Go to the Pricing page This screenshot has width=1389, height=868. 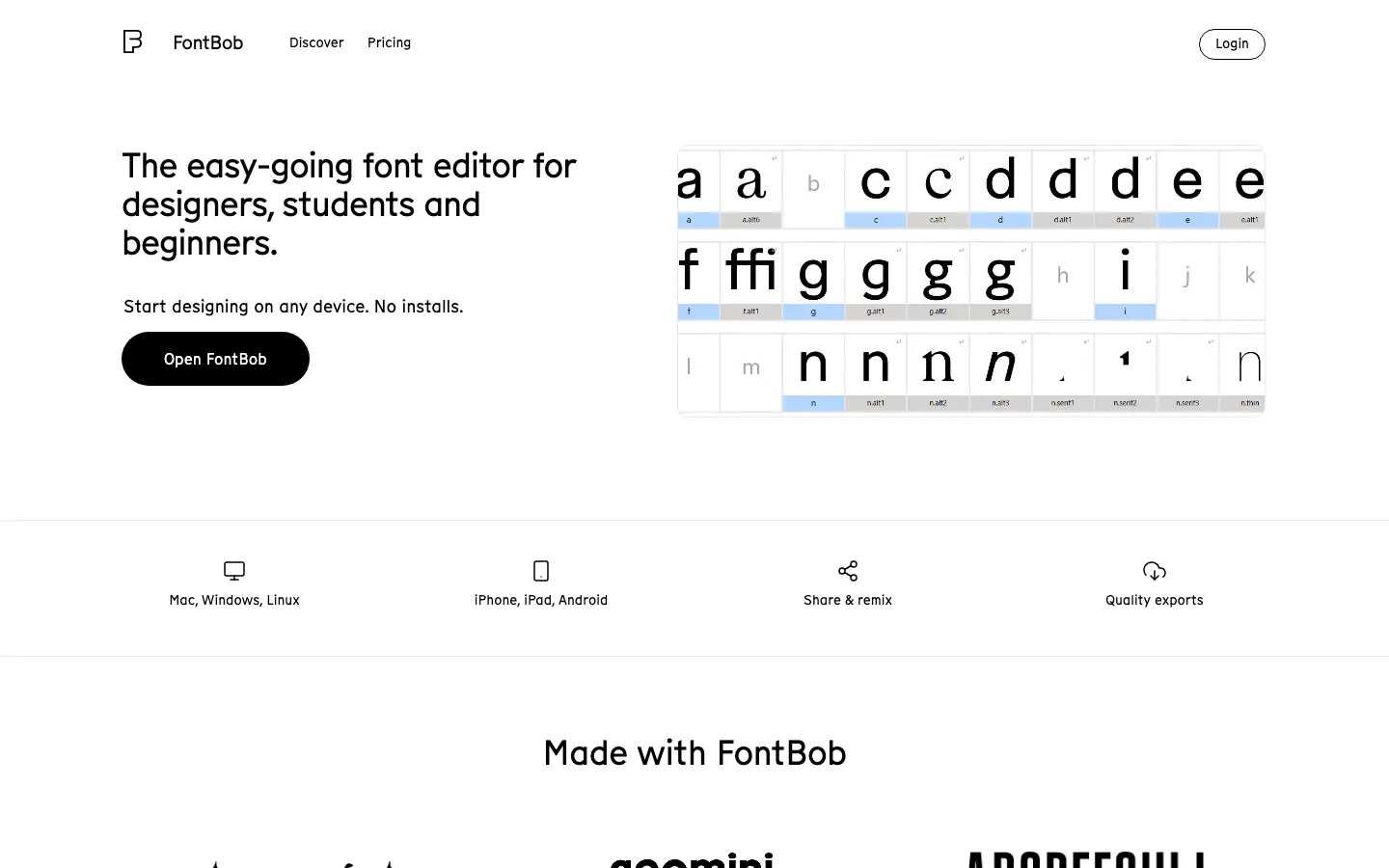coord(389,42)
